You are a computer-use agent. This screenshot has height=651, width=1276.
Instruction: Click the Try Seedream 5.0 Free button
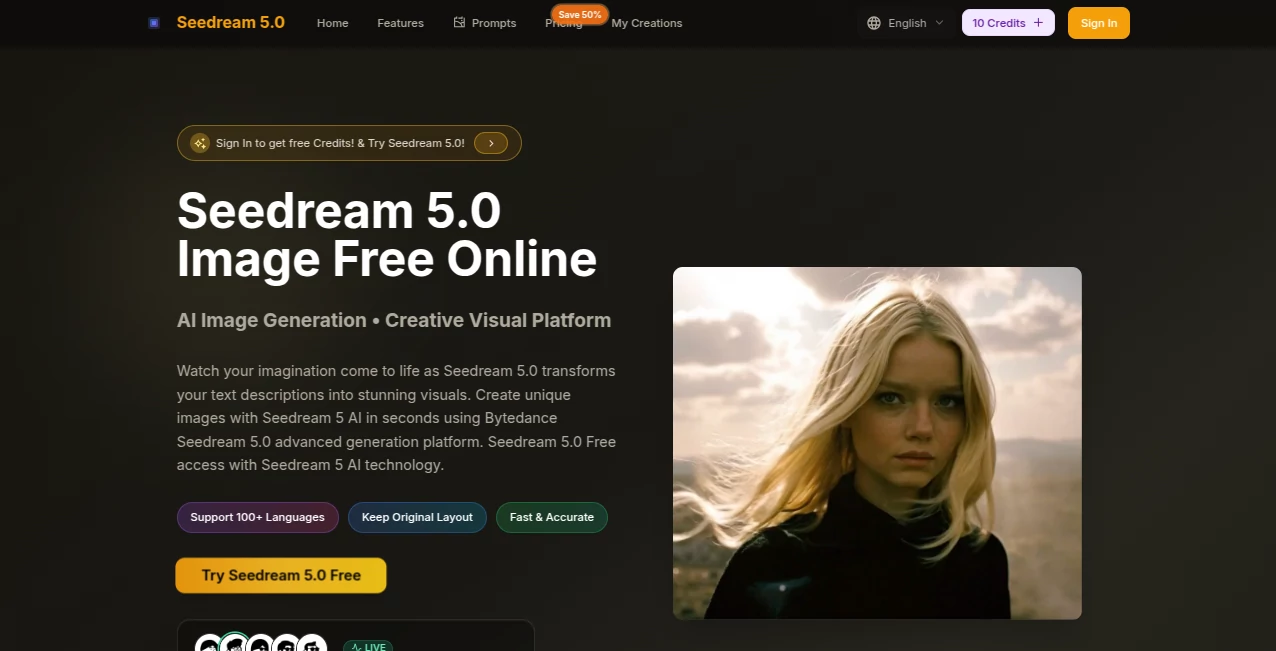[x=281, y=575]
